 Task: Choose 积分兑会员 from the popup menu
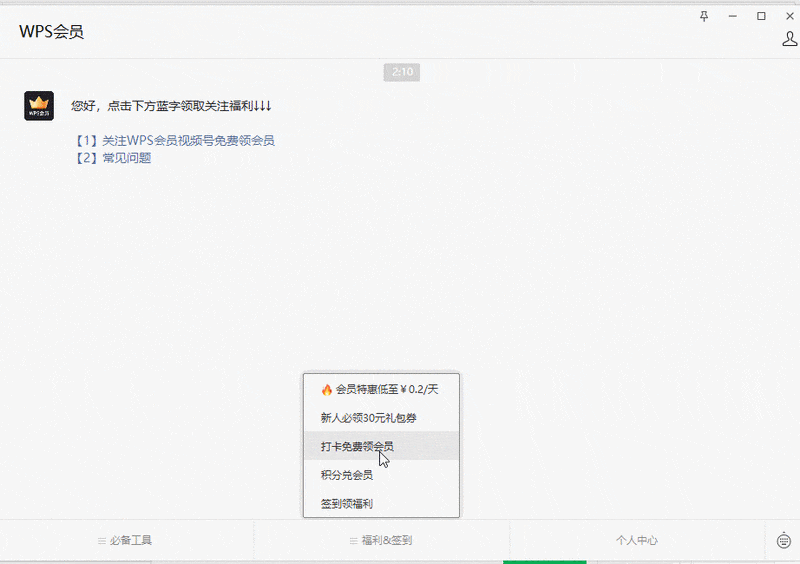pyautogui.click(x=381, y=475)
